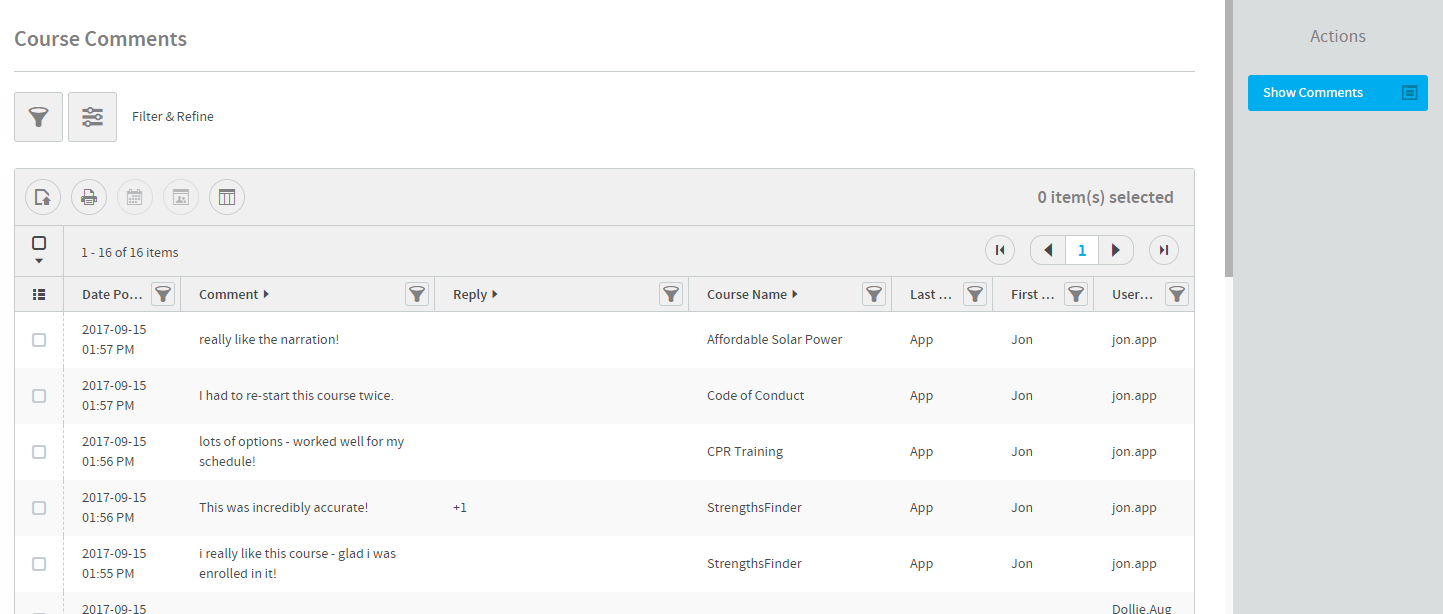Click 'App' in the Affordable Solar Power row
The width and height of the screenshot is (1443, 614).
(x=921, y=340)
